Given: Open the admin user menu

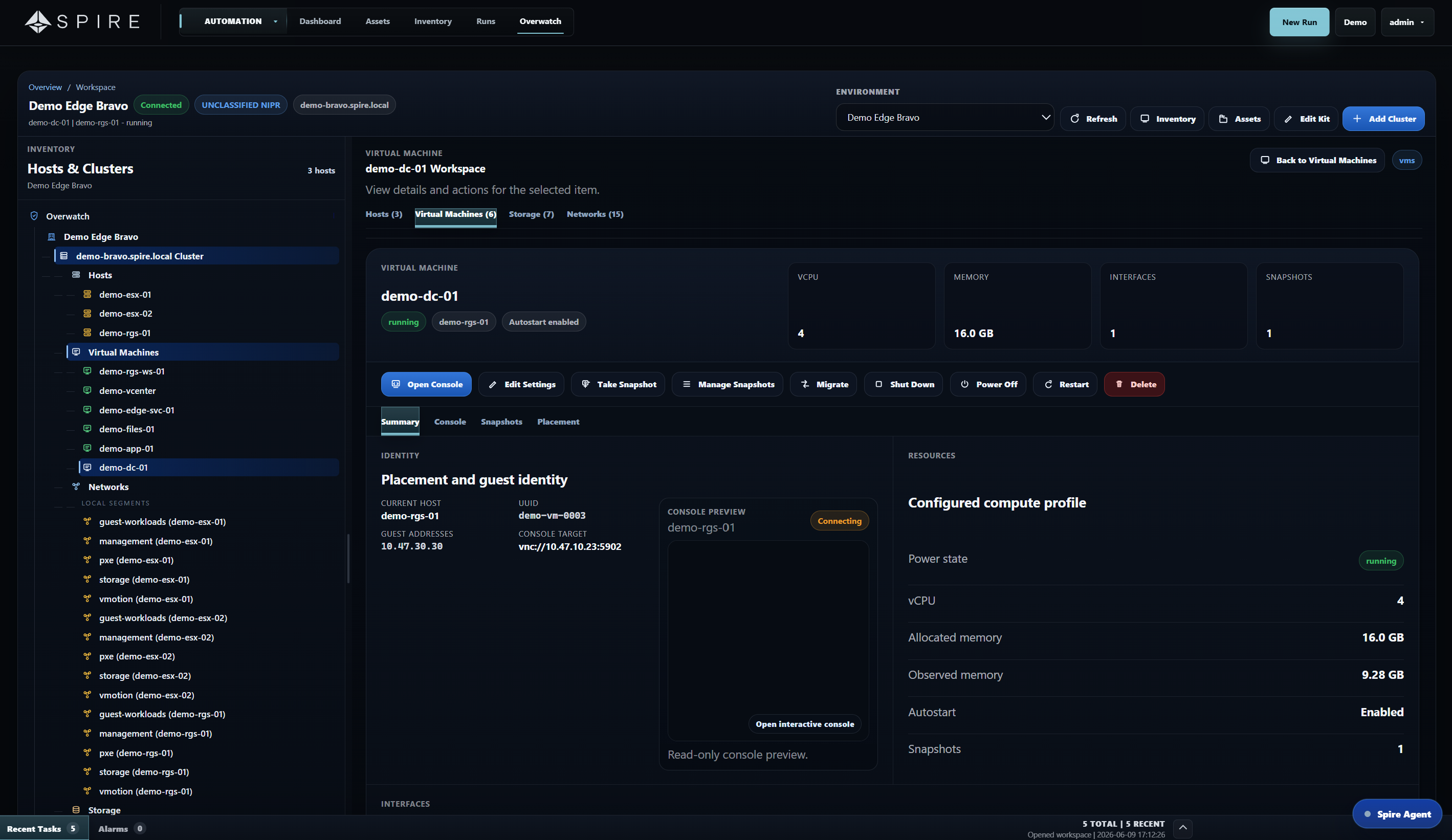Looking at the screenshot, I should [1407, 22].
